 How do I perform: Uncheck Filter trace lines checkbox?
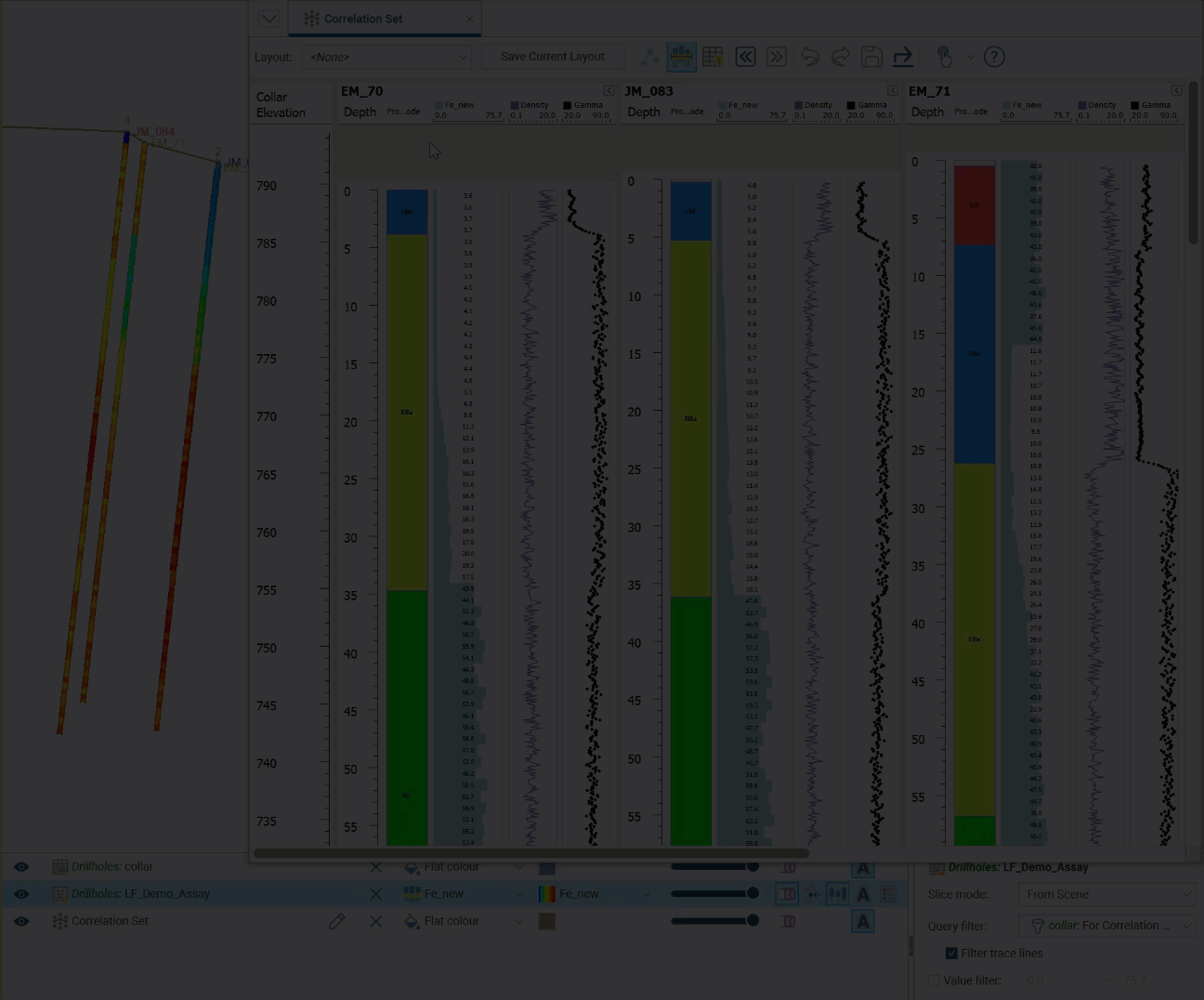coord(951,954)
